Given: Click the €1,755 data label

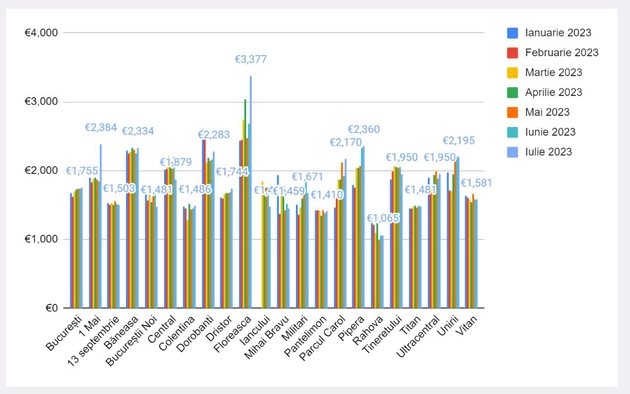Looking at the screenshot, I should pos(82,171).
